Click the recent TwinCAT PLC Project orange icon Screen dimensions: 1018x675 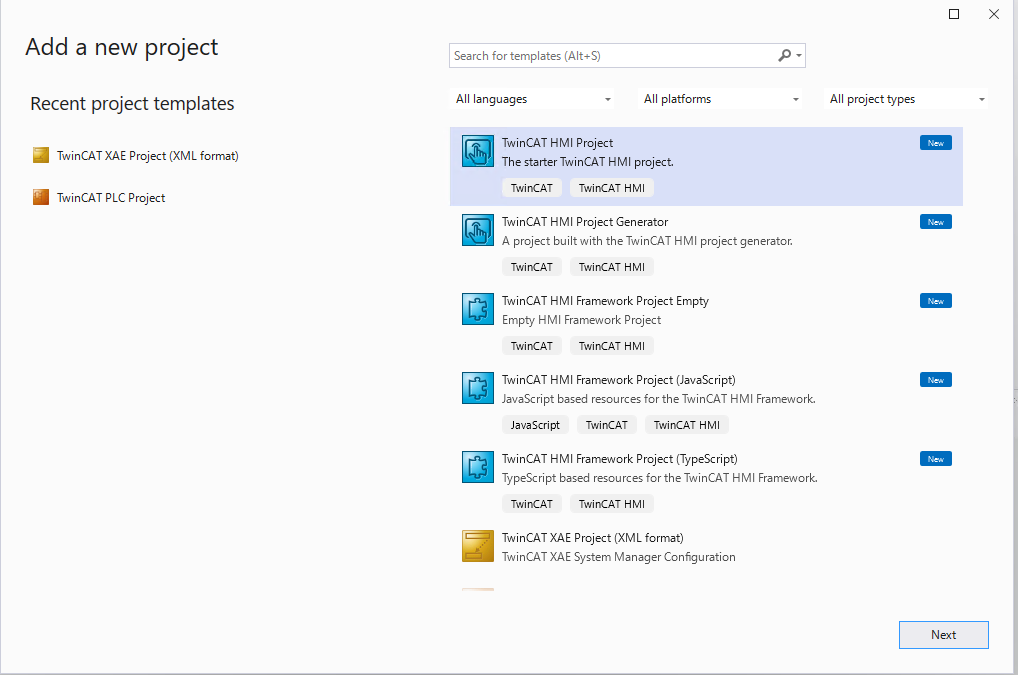[x=41, y=197]
